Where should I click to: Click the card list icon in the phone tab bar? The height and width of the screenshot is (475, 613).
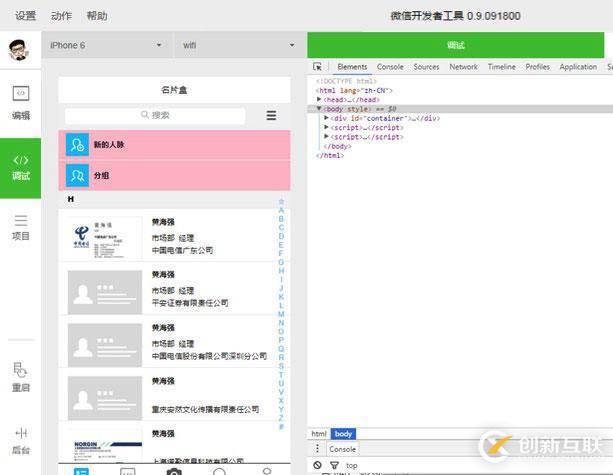click(81, 471)
